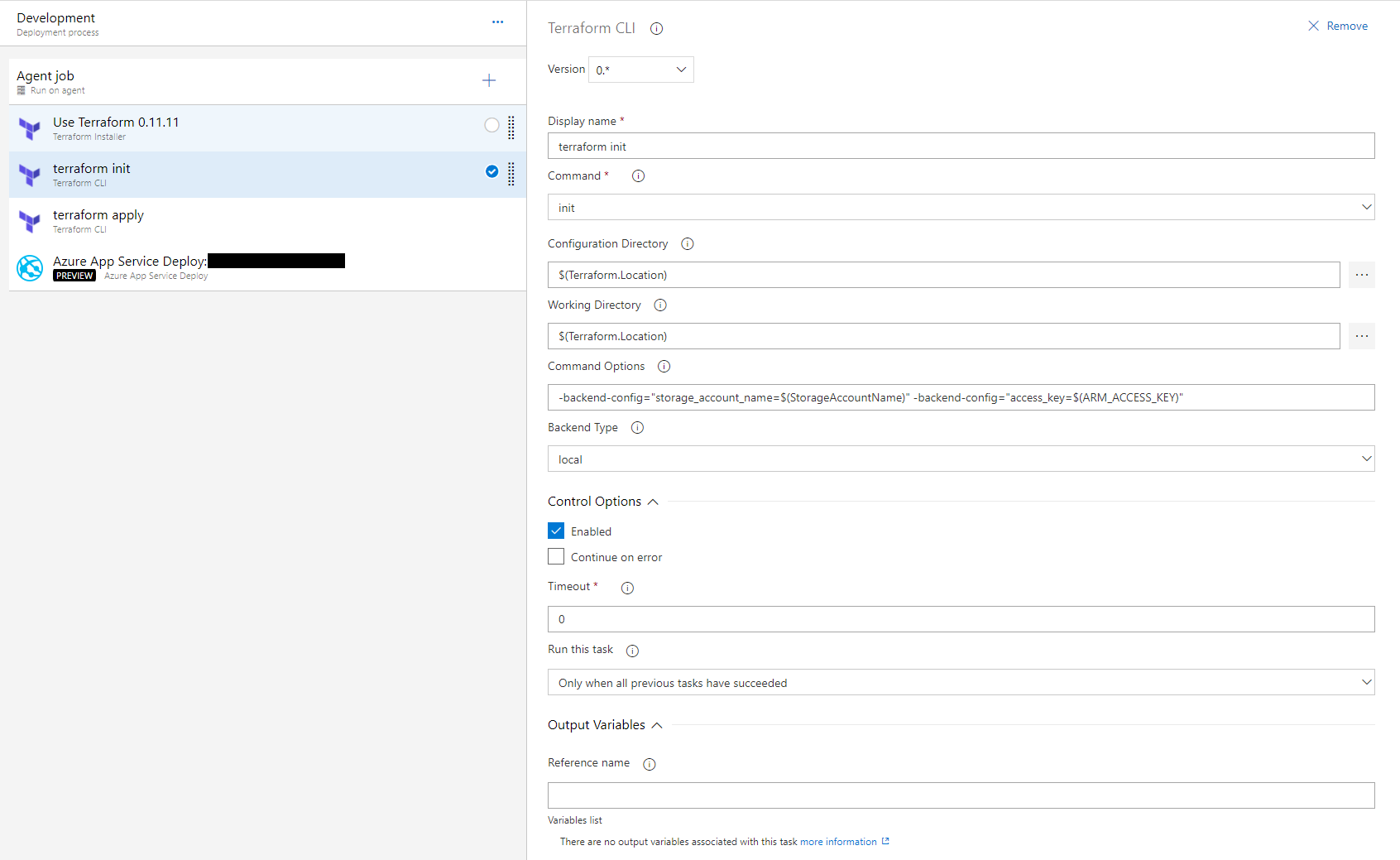Grab the drag handle of terraform init task
1400x860 pixels.
(x=511, y=174)
